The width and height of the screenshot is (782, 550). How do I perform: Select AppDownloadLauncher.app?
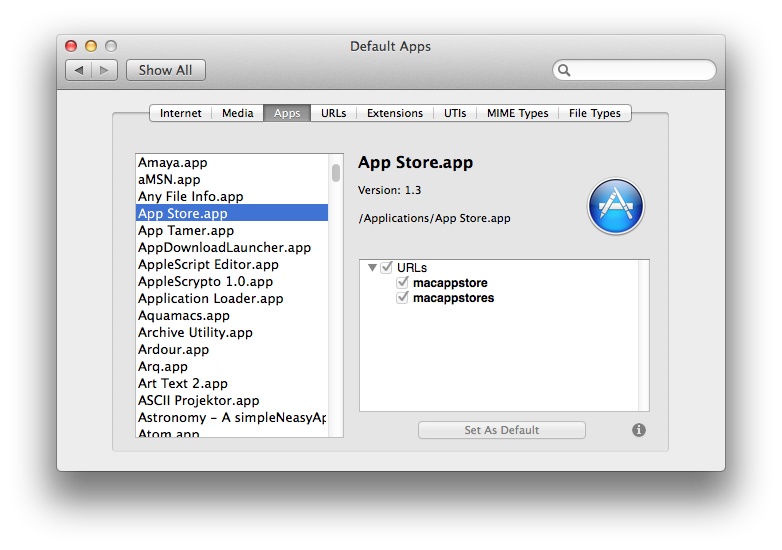pyautogui.click(x=232, y=247)
